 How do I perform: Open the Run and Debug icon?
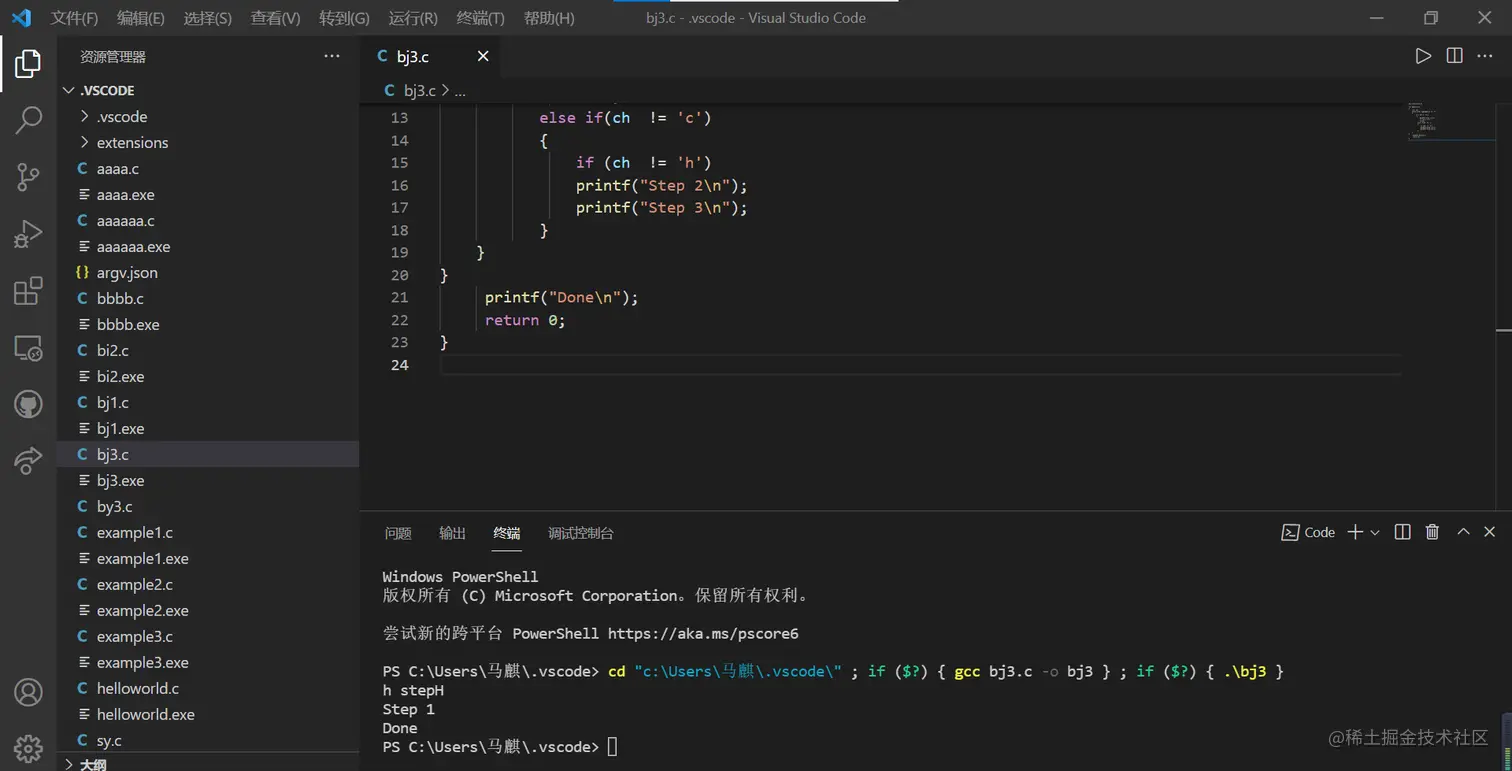point(27,234)
